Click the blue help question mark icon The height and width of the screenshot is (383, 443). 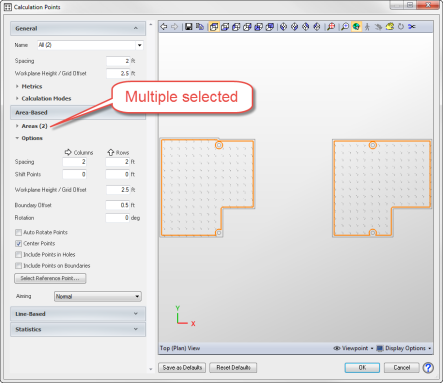pyautogui.click(x=428, y=368)
